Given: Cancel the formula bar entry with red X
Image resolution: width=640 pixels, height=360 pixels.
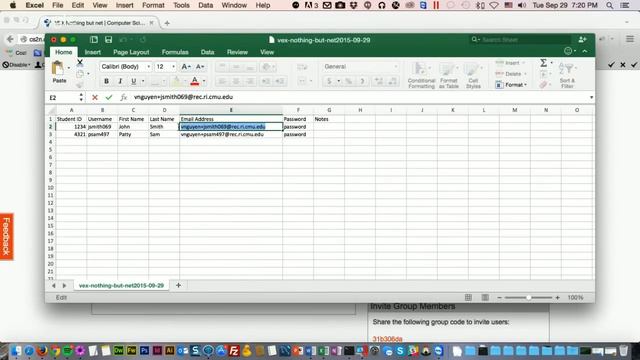Looking at the screenshot, I should click(95, 97).
